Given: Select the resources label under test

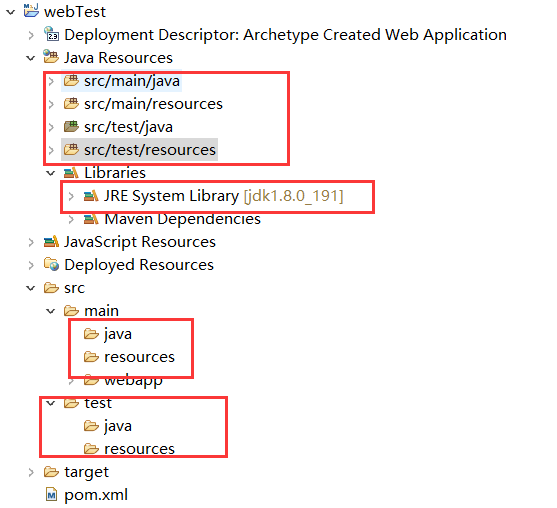Looking at the screenshot, I should point(140,449).
